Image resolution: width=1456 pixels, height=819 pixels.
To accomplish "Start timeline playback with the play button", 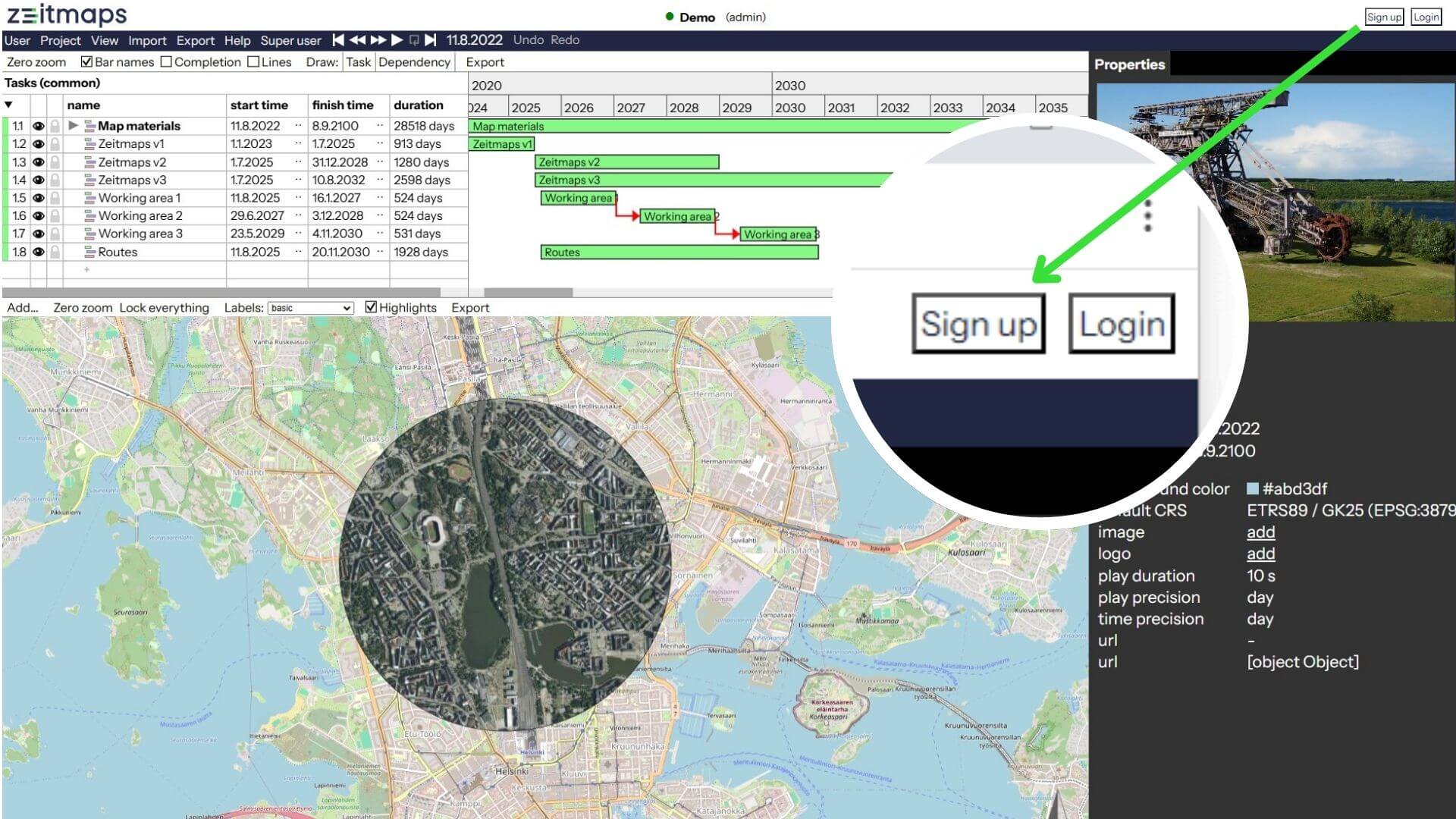I will [397, 40].
